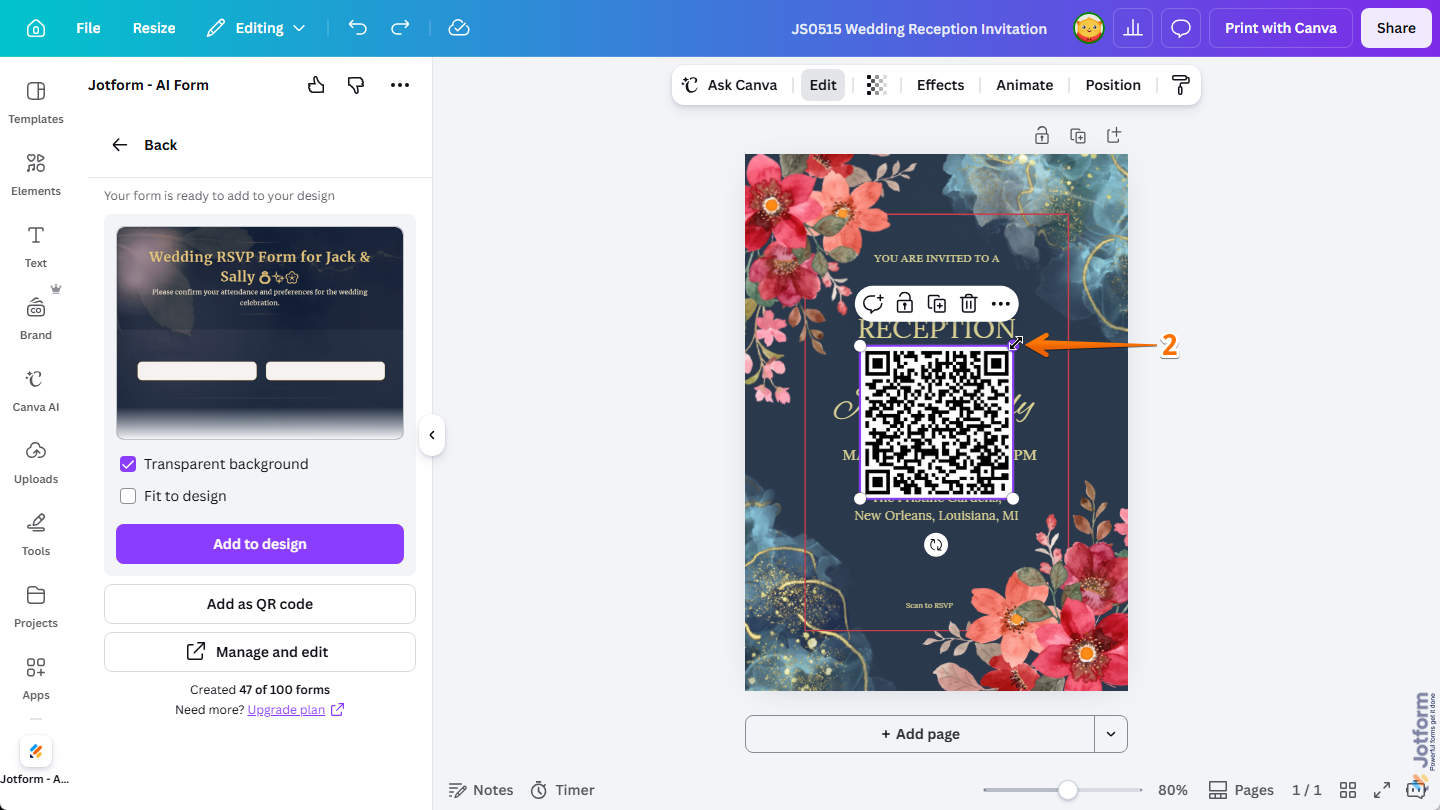Check cloud save status icon
The width and height of the screenshot is (1440, 810).
coord(459,28)
